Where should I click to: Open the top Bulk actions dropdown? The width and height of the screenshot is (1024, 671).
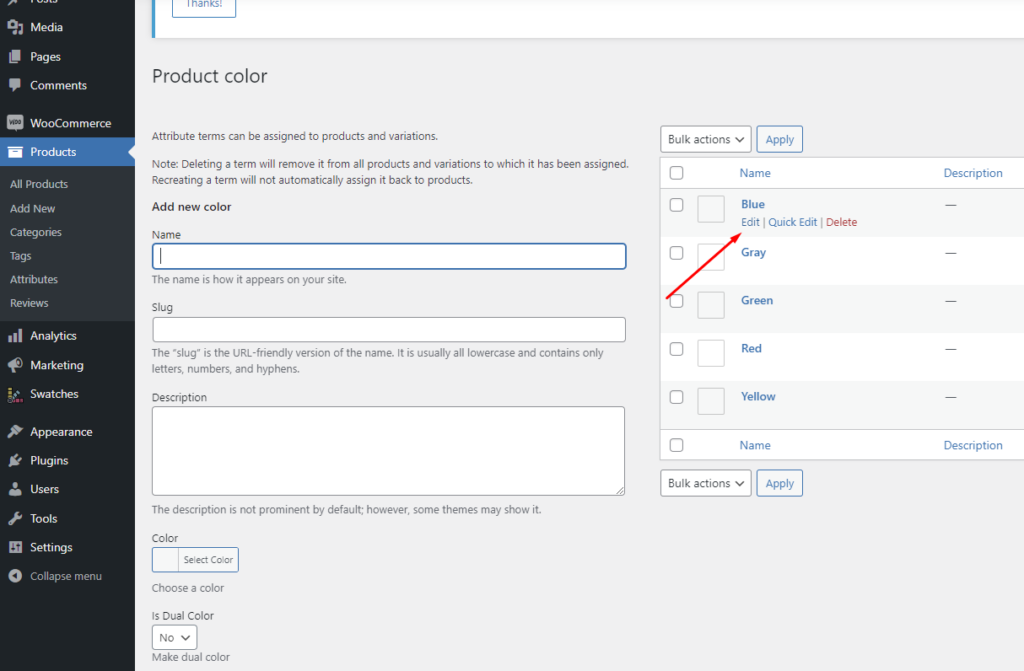point(705,139)
